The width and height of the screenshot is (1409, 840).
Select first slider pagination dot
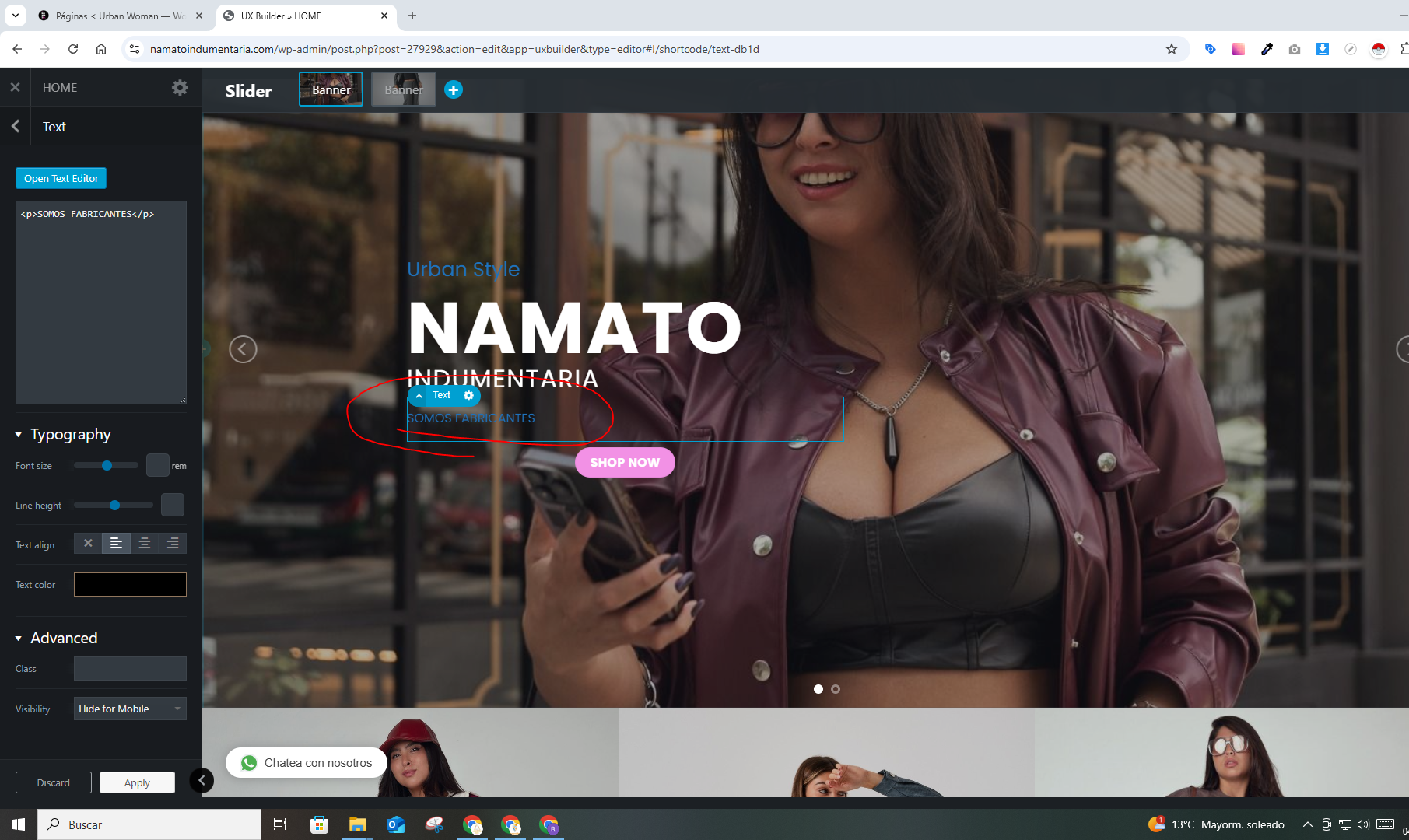coord(818,689)
